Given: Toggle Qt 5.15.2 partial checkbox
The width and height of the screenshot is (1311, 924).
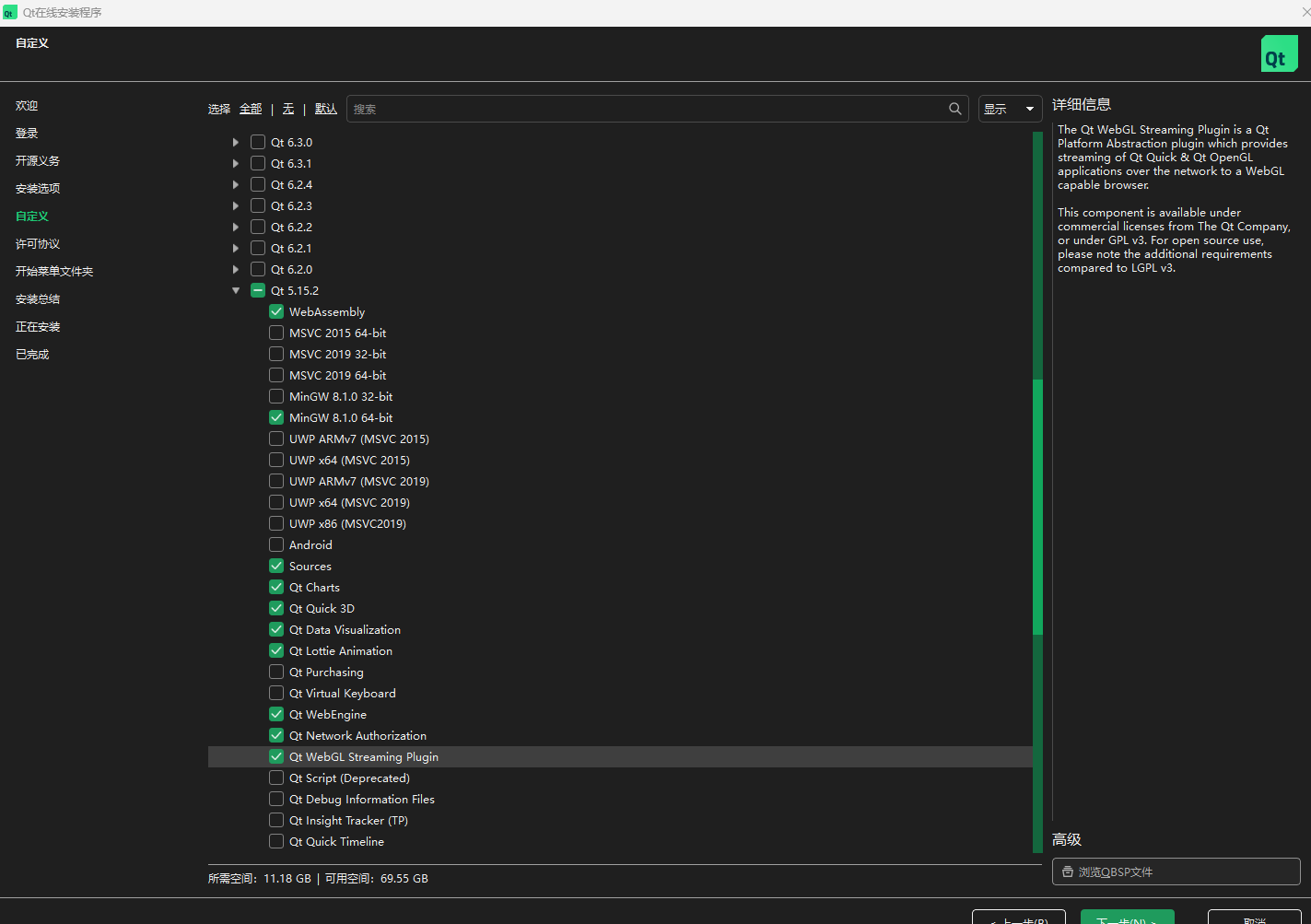Looking at the screenshot, I should [x=258, y=290].
